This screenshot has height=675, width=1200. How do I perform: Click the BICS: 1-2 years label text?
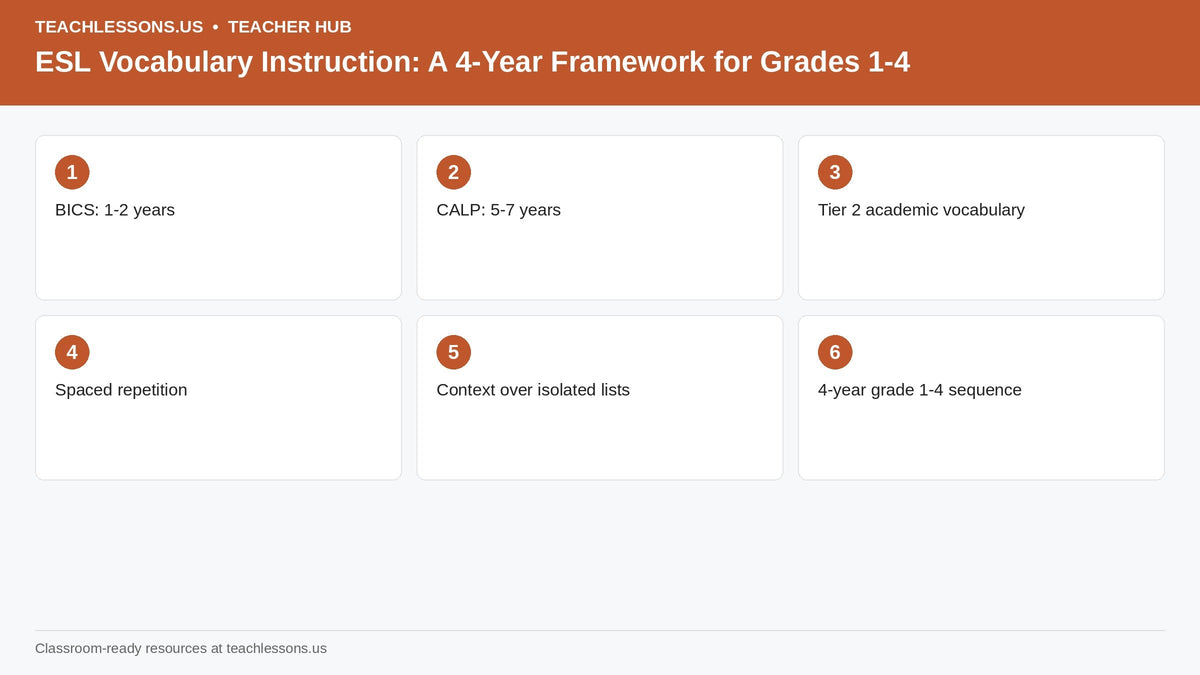115,210
